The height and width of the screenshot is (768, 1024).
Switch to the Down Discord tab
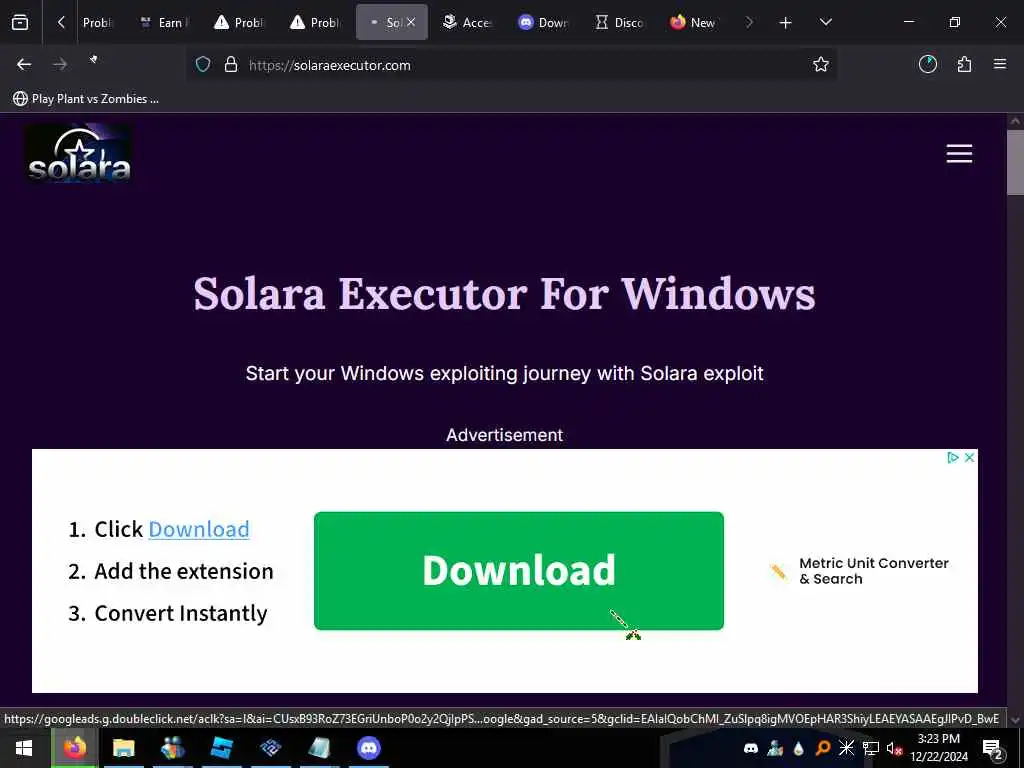543,23
